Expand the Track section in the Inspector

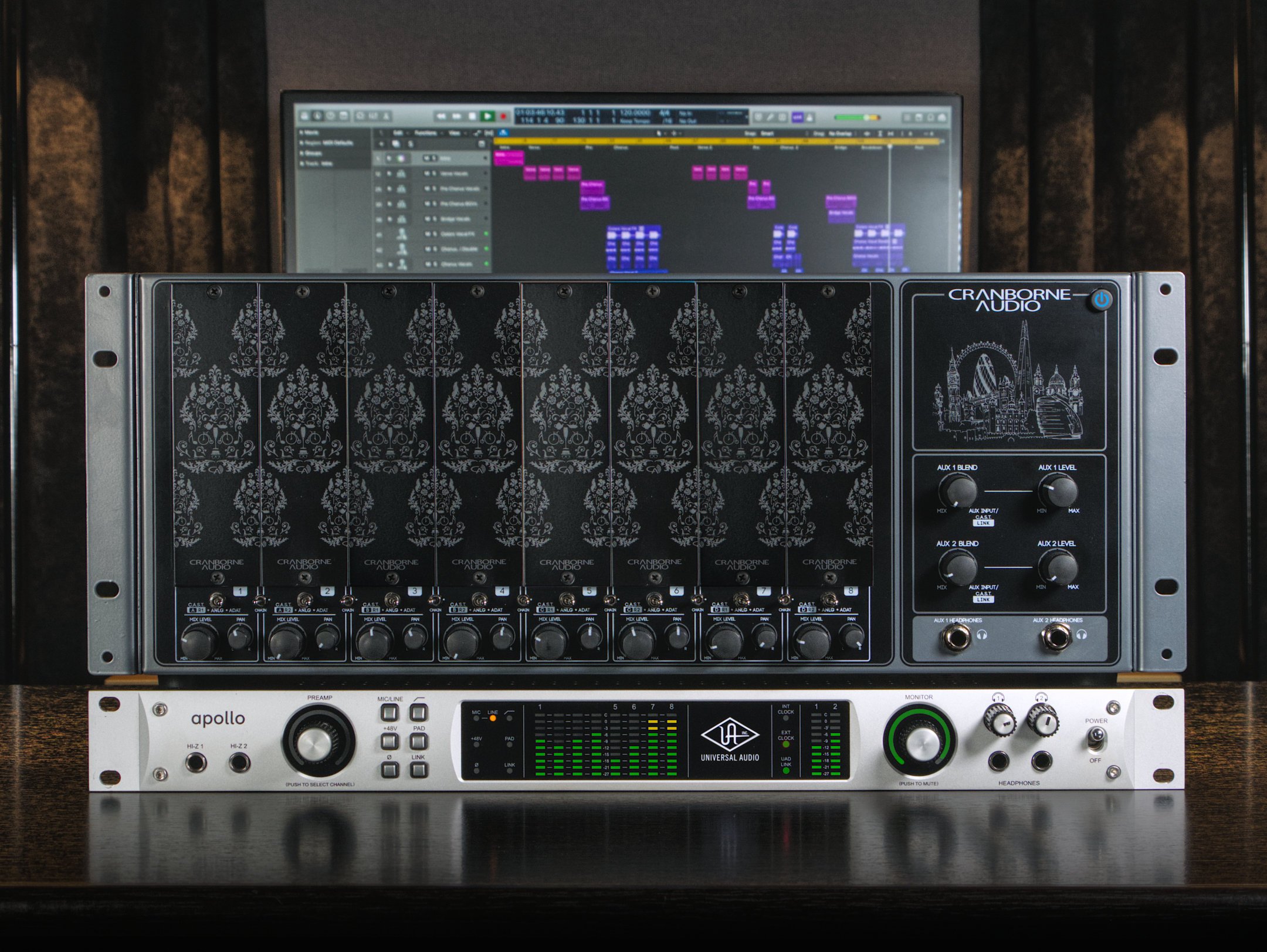tap(317, 164)
